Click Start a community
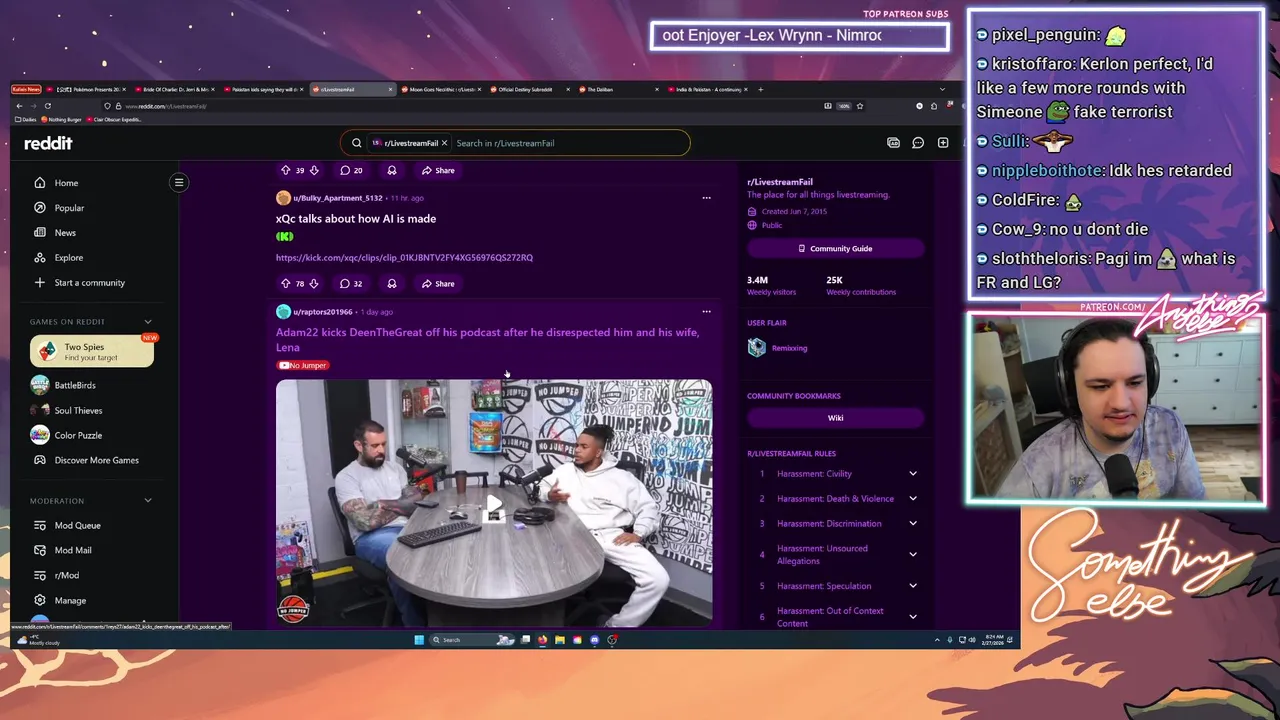1280x720 pixels. [x=90, y=283]
